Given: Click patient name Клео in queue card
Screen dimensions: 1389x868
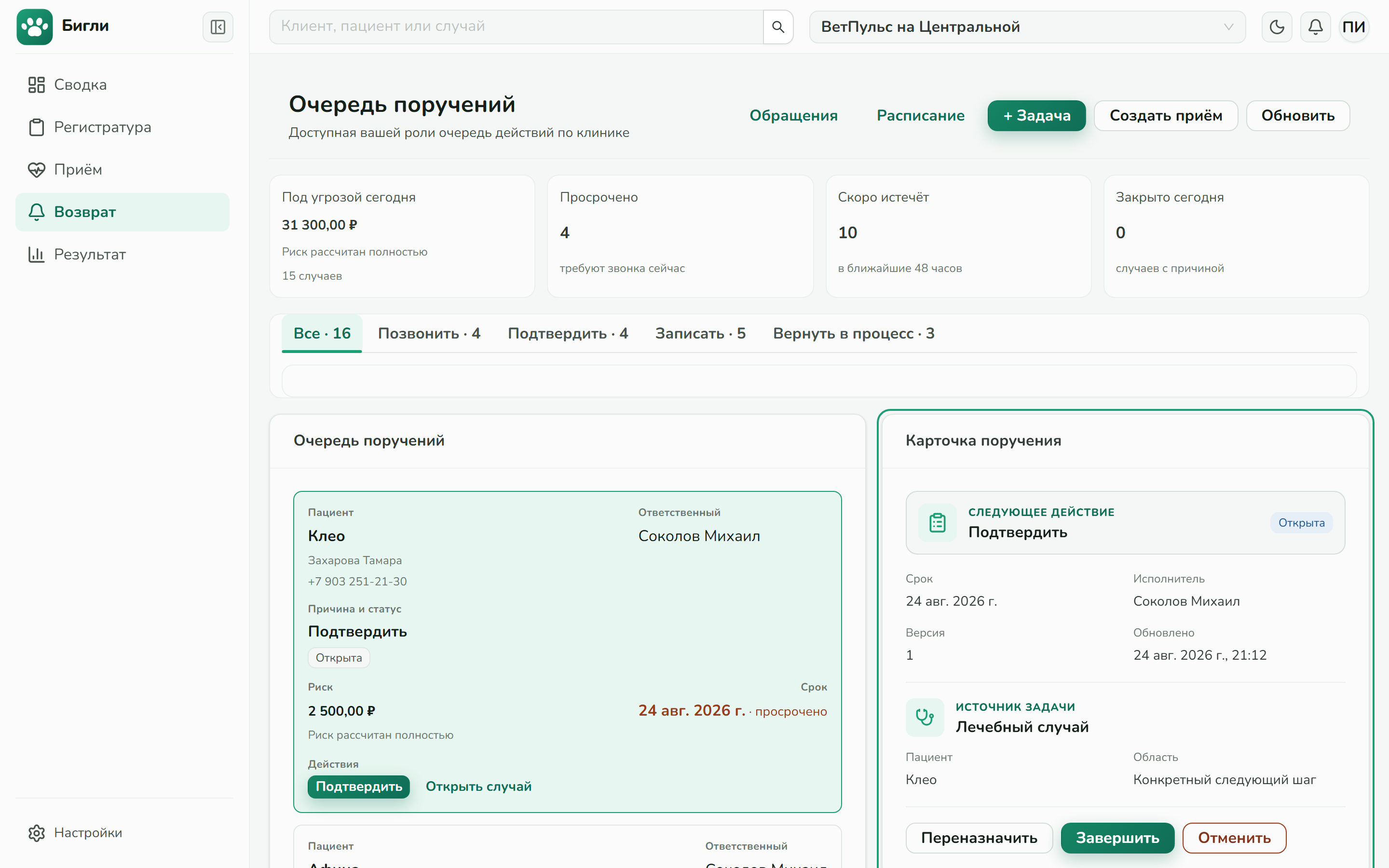Looking at the screenshot, I should click(x=326, y=536).
